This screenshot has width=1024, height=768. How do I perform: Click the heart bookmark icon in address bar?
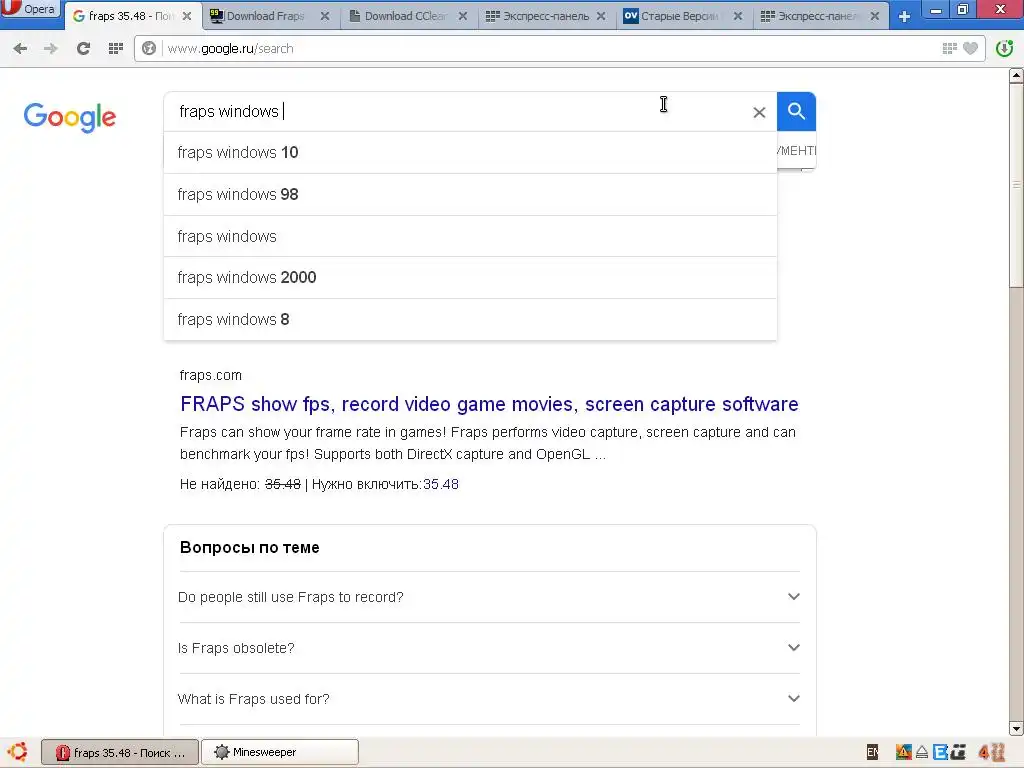tap(970, 48)
